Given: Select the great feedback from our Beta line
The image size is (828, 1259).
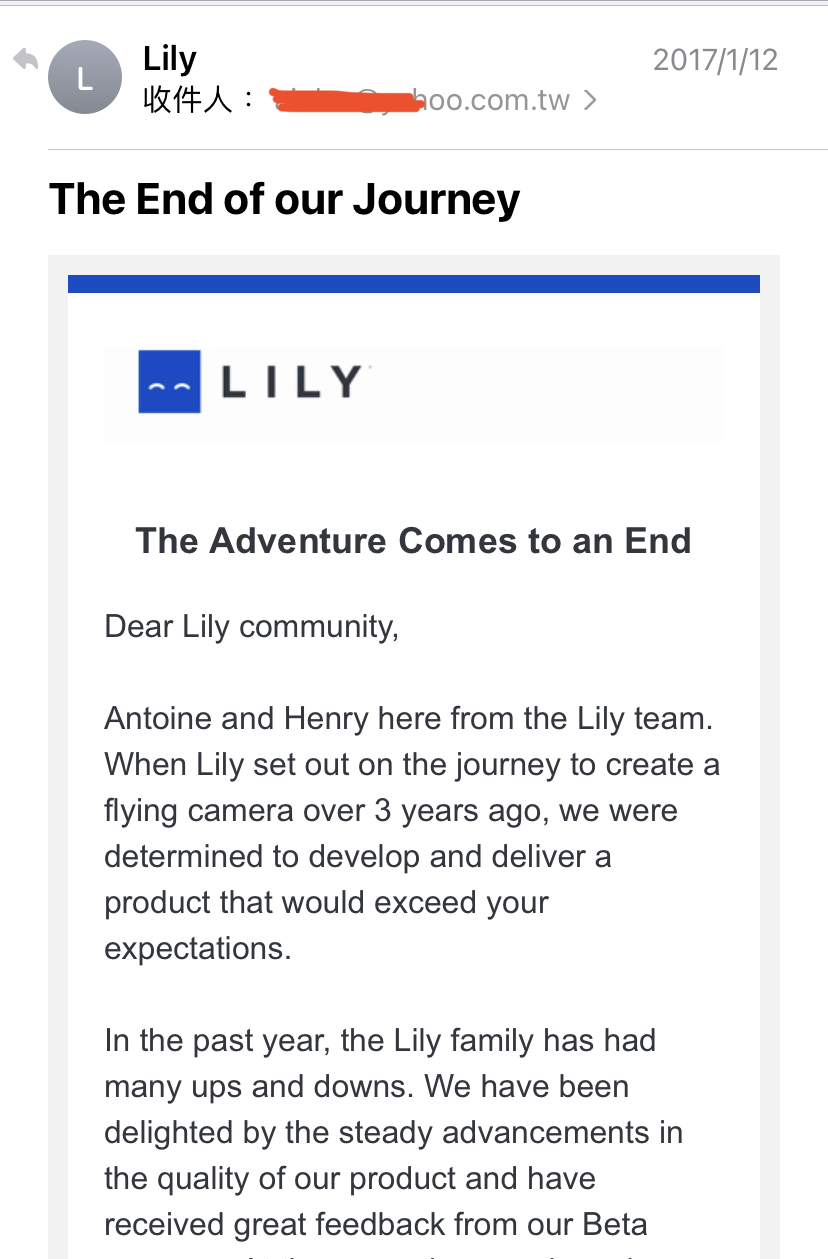Looking at the screenshot, I should tap(376, 1224).
